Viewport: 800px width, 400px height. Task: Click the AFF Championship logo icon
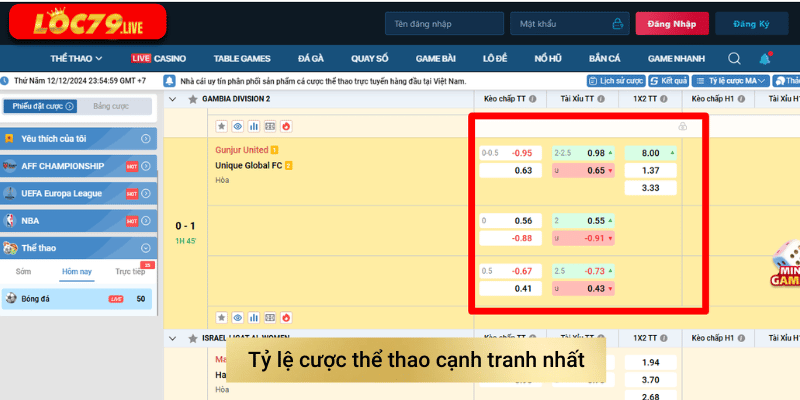pyautogui.click(x=10, y=166)
